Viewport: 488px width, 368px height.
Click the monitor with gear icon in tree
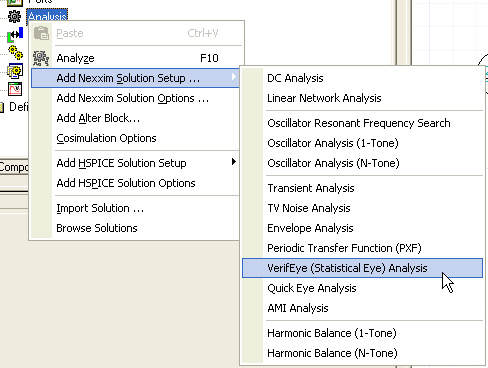[x=15, y=71]
